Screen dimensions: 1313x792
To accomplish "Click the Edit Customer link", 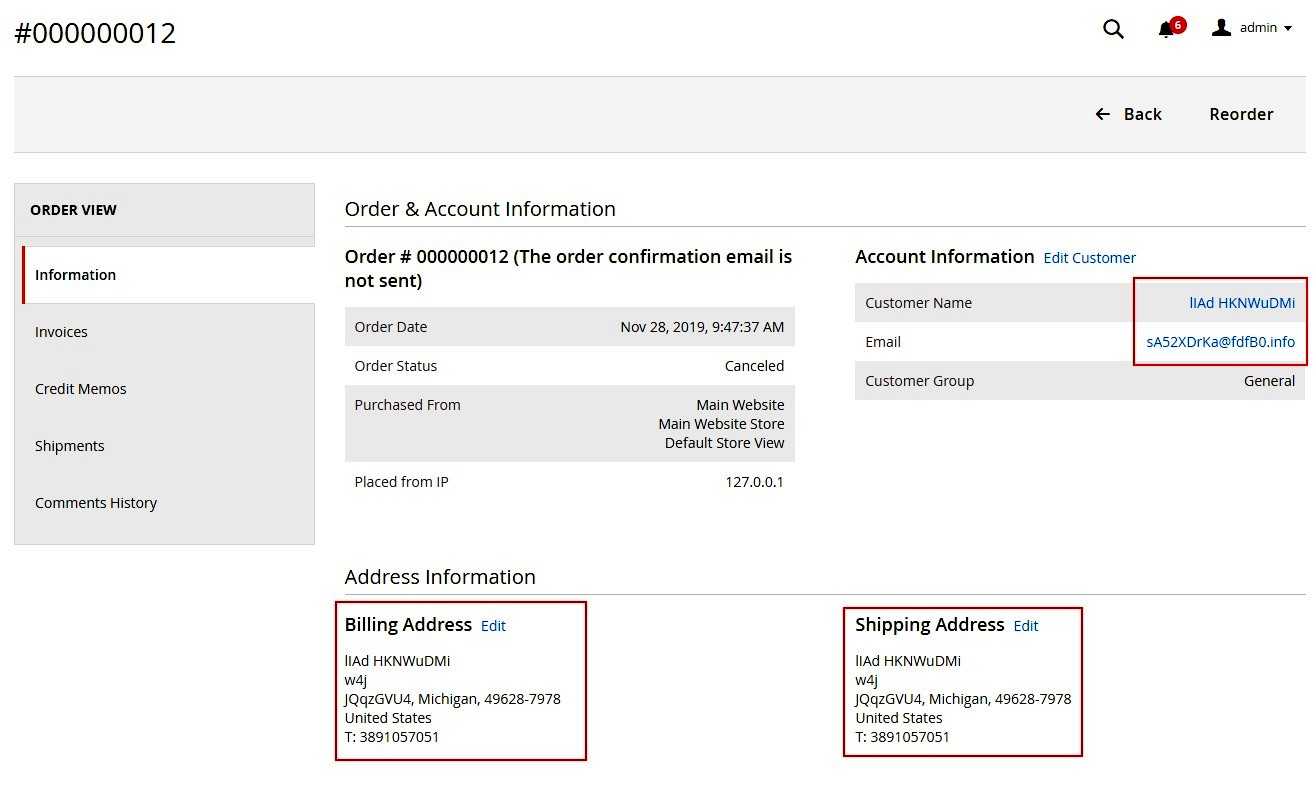I will [1089, 258].
